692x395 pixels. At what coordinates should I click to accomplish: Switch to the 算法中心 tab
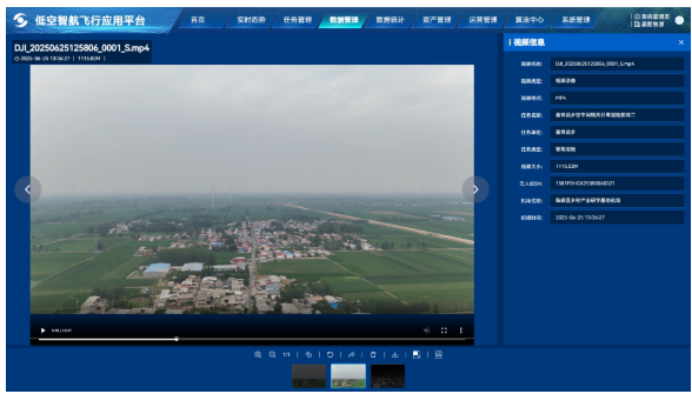point(529,20)
